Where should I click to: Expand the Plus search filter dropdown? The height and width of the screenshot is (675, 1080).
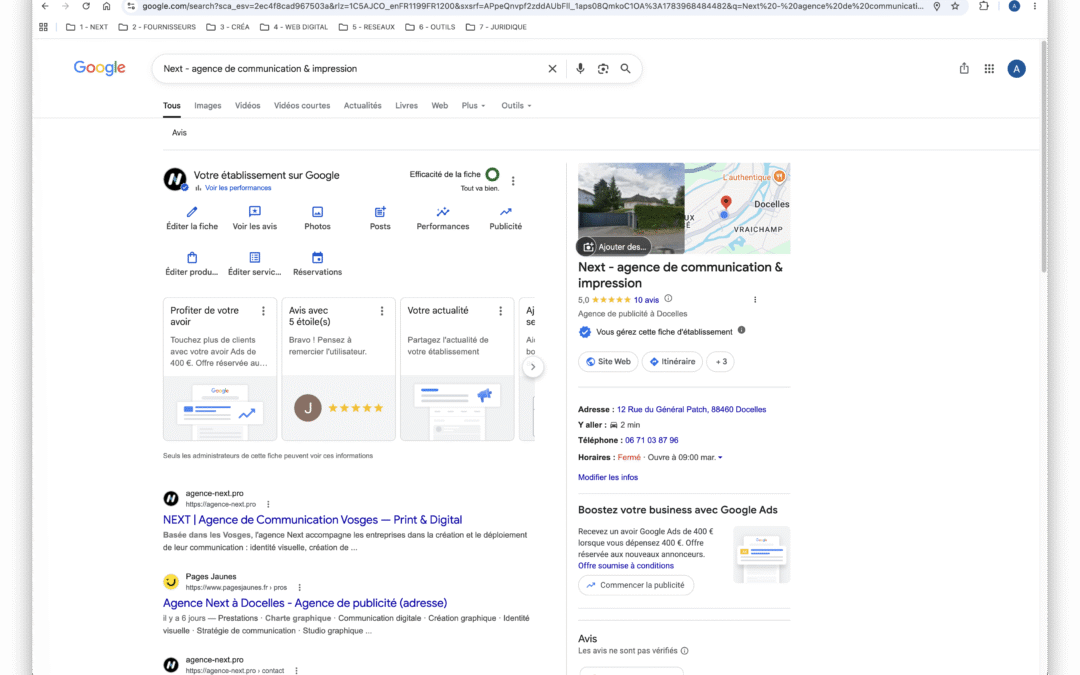coord(473,105)
